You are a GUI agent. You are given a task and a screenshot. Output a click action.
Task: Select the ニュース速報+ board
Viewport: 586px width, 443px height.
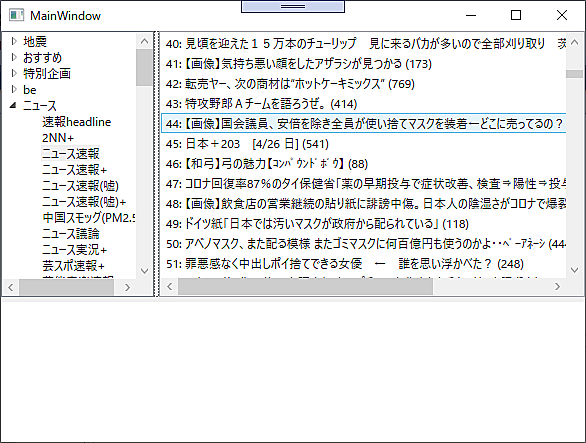pyautogui.click(x=74, y=169)
